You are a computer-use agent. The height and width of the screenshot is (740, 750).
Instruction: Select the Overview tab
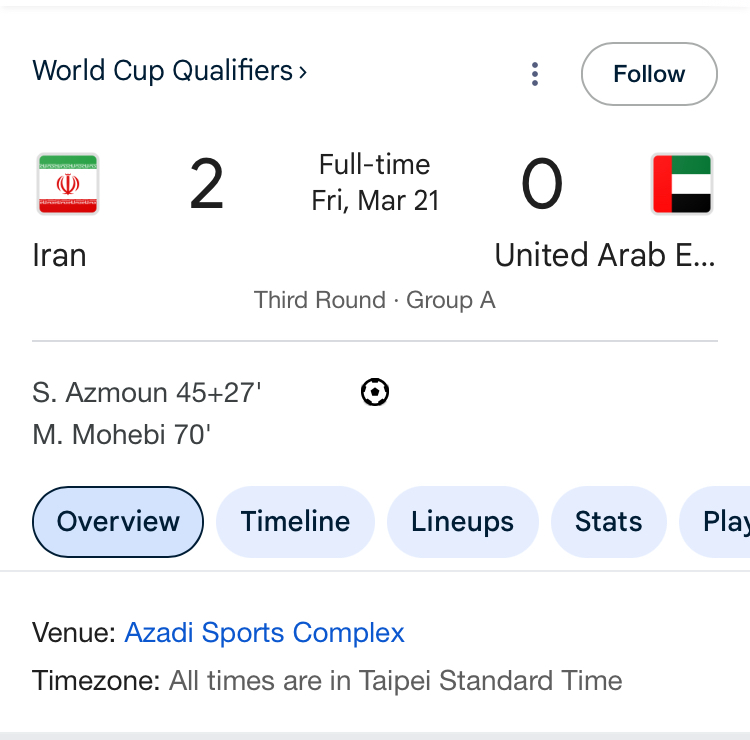(118, 521)
